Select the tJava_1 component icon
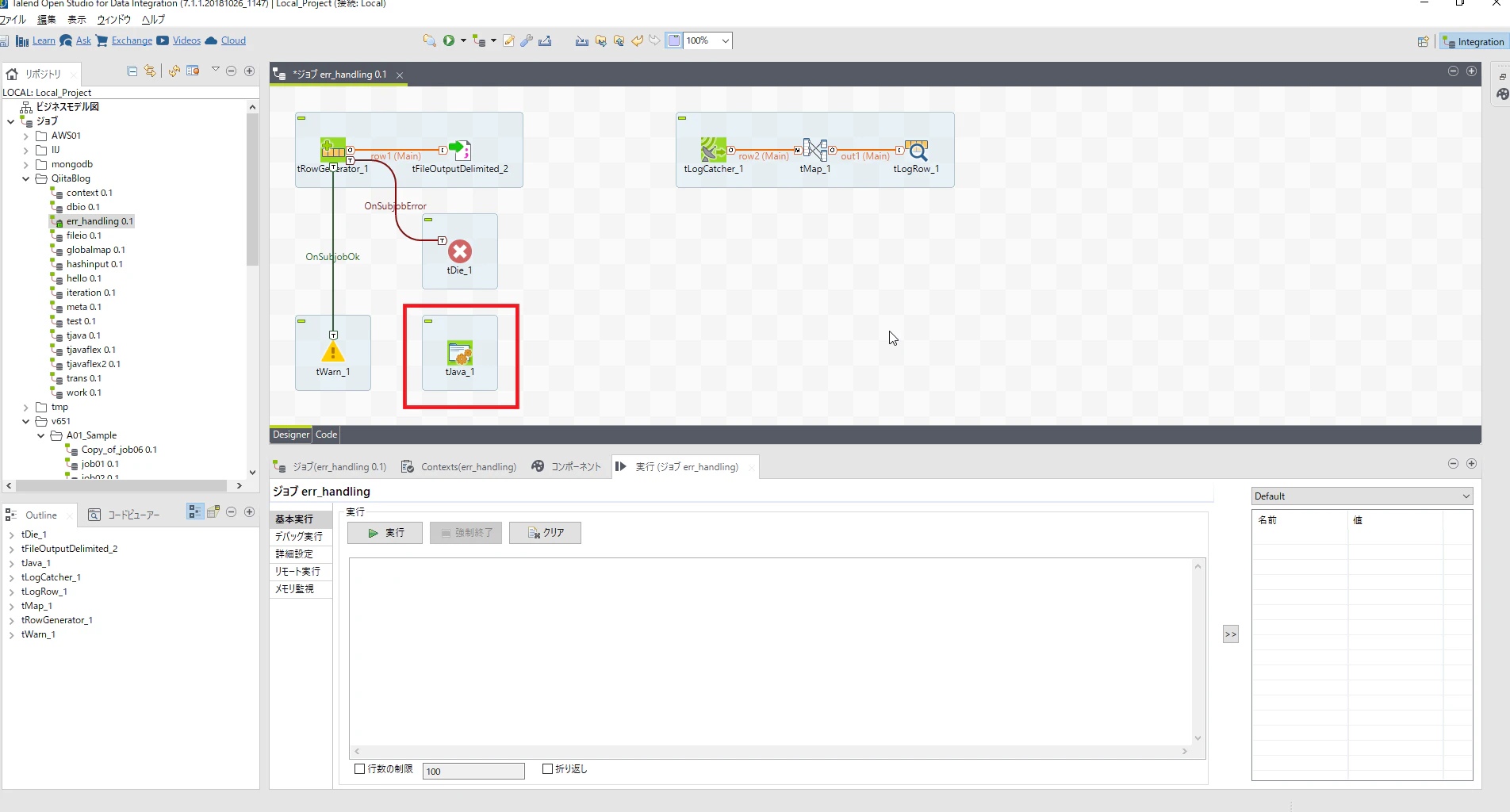Screen dimensions: 1510x812 tap(460, 353)
